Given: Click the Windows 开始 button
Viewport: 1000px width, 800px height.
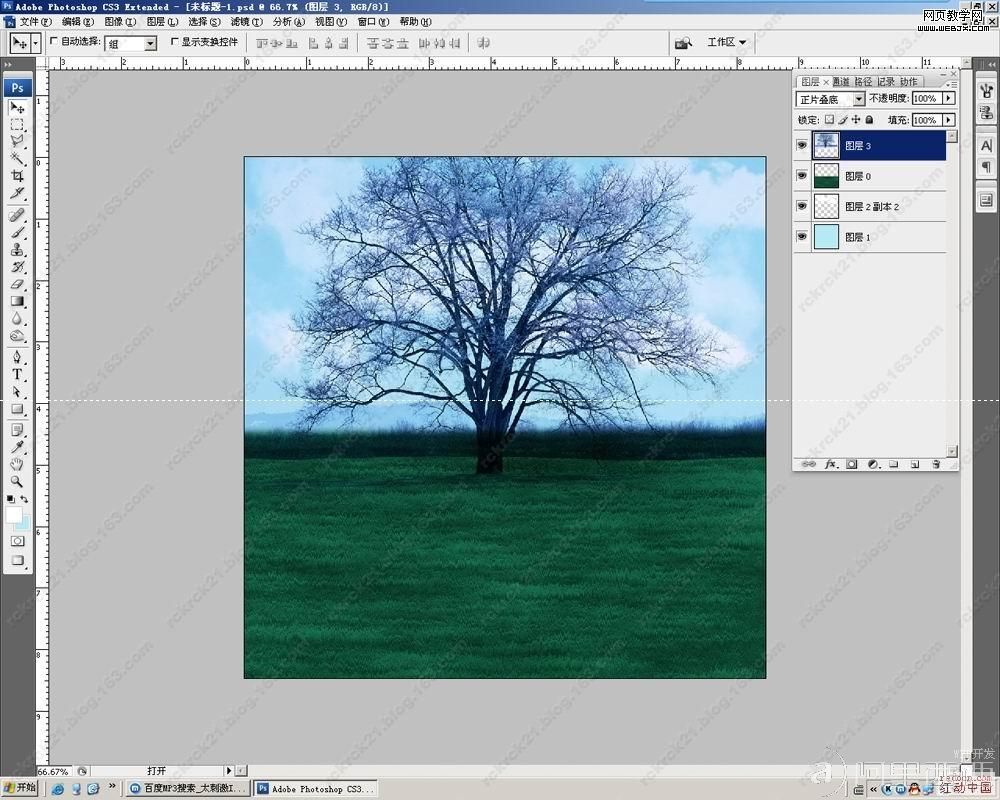Looking at the screenshot, I should click(x=19, y=788).
